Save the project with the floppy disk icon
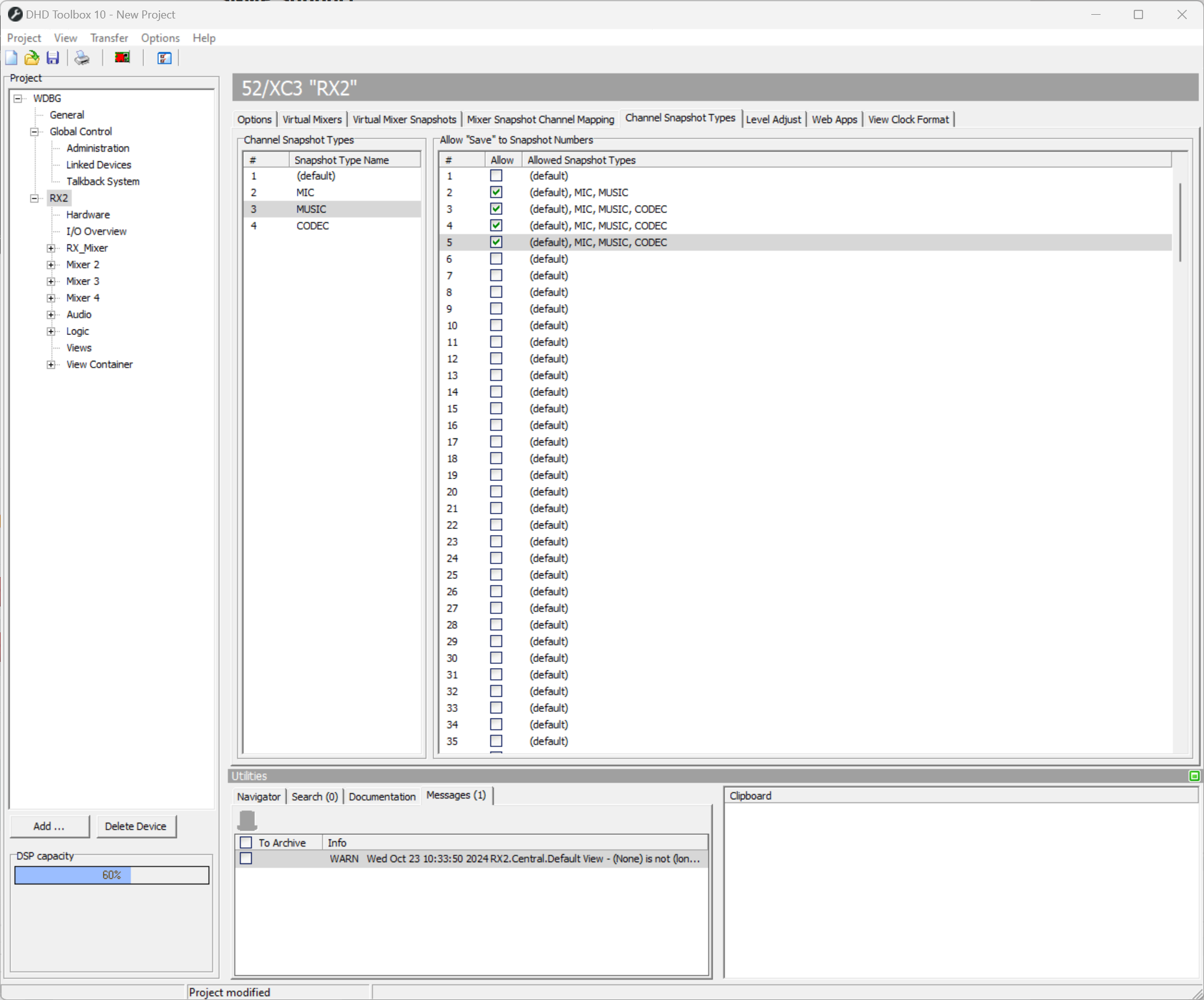 tap(52, 57)
